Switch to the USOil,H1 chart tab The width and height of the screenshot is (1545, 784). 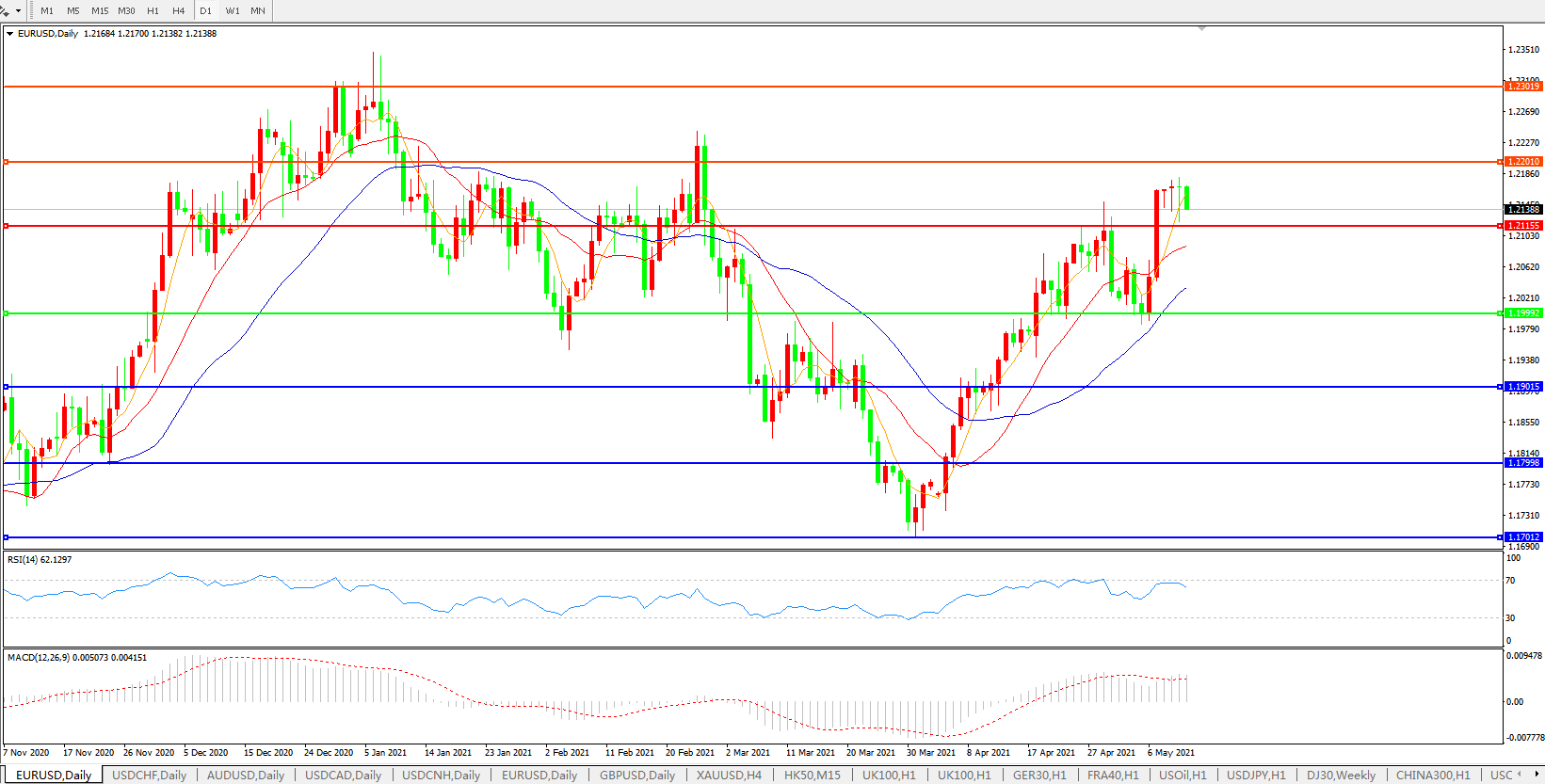tap(1182, 776)
